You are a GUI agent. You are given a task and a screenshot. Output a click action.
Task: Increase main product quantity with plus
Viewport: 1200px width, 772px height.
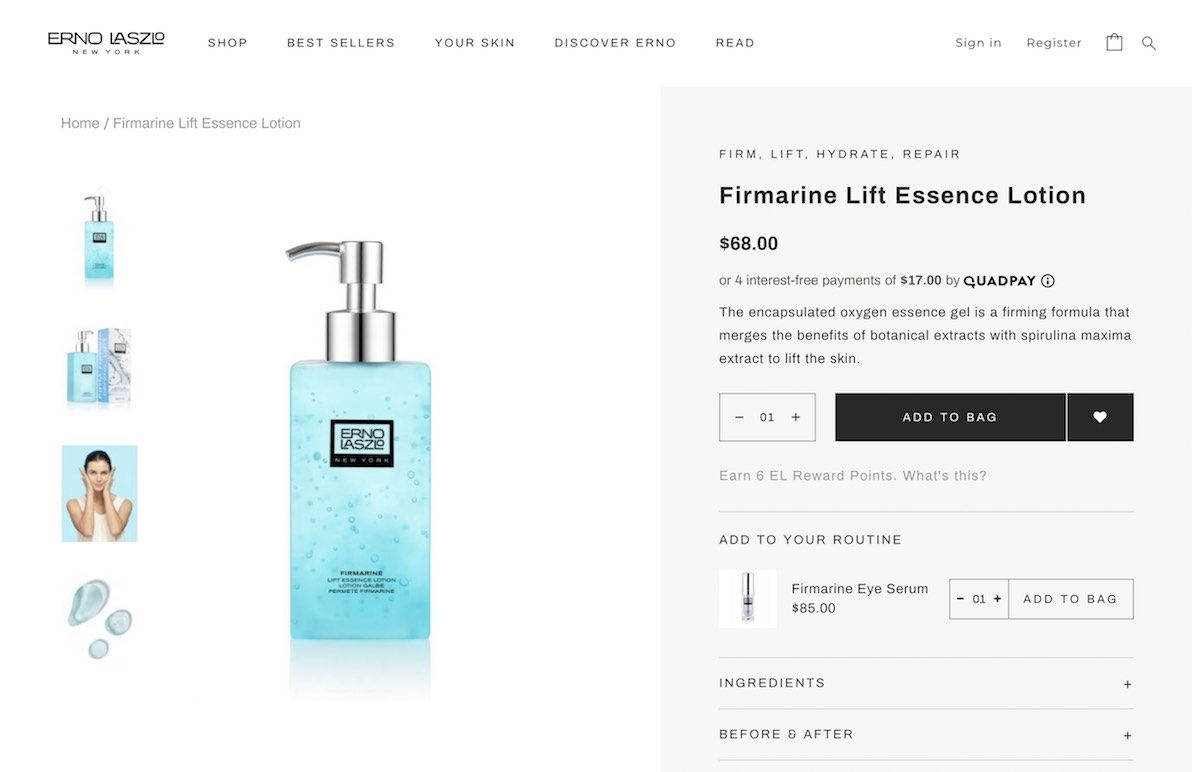[x=796, y=417]
